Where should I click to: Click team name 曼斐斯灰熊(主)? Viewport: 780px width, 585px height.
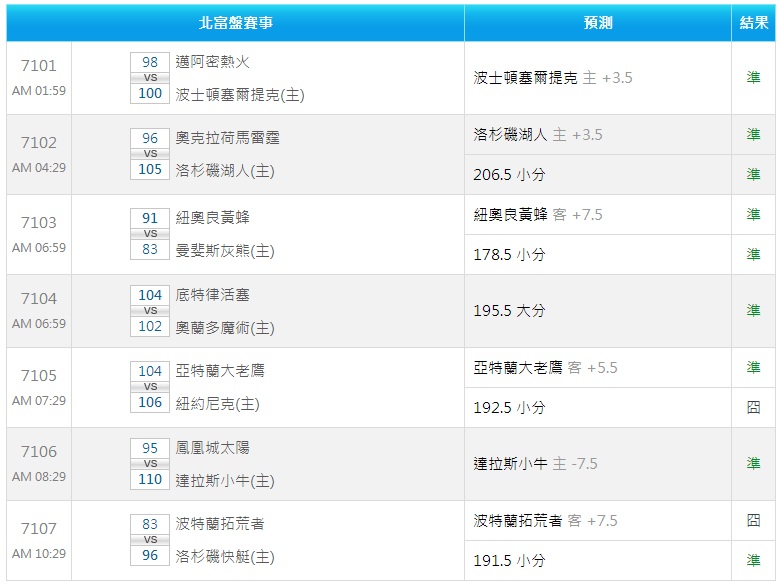point(225,251)
